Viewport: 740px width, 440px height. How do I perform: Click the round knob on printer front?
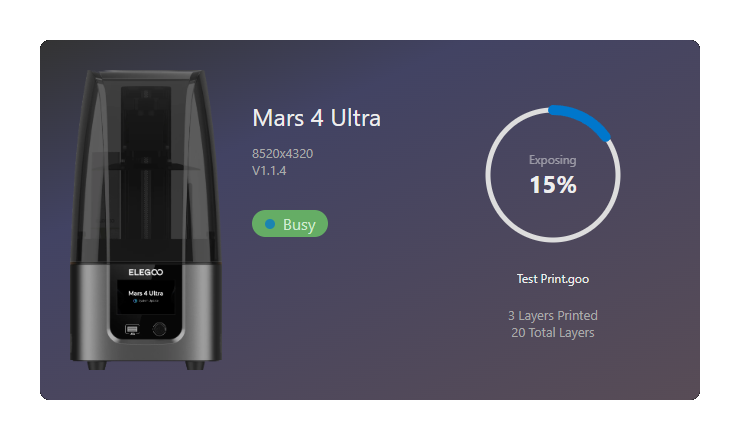point(160,329)
